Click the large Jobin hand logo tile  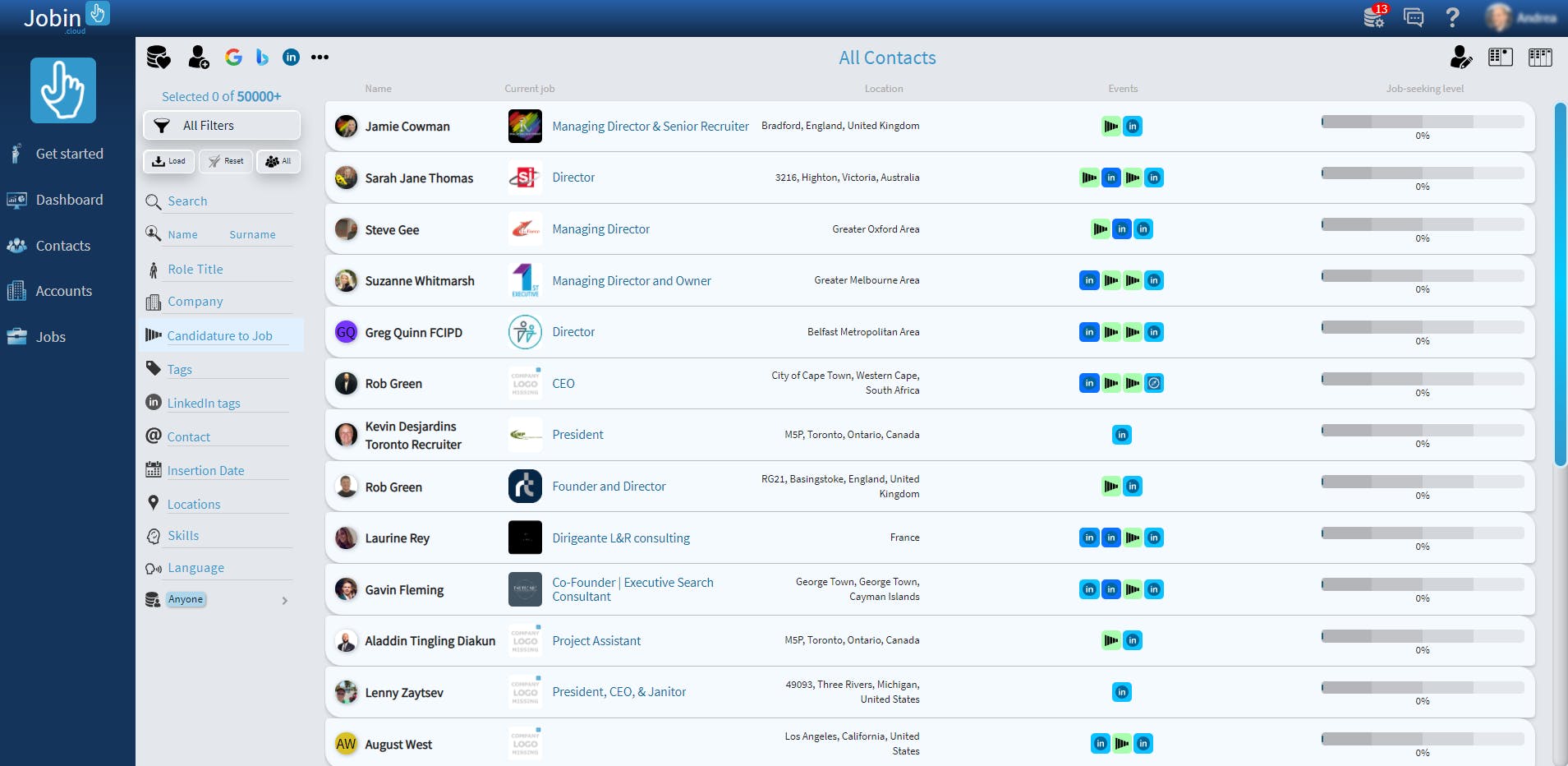[63, 90]
